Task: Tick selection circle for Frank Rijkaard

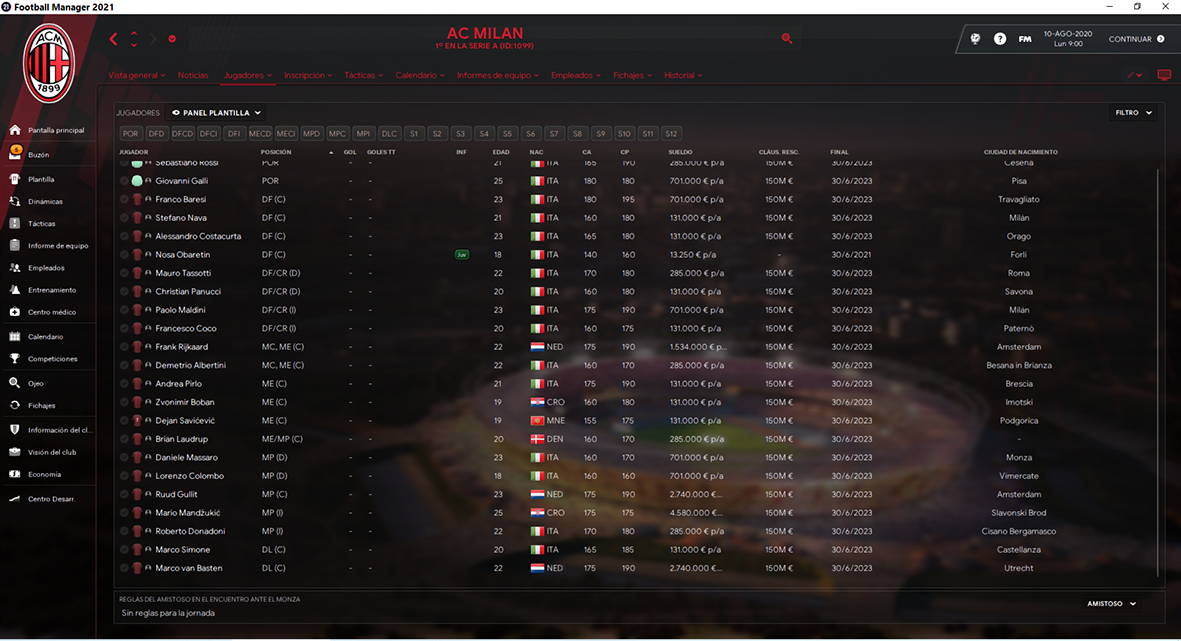Action: pyautogui.click(x=124, y=346)
